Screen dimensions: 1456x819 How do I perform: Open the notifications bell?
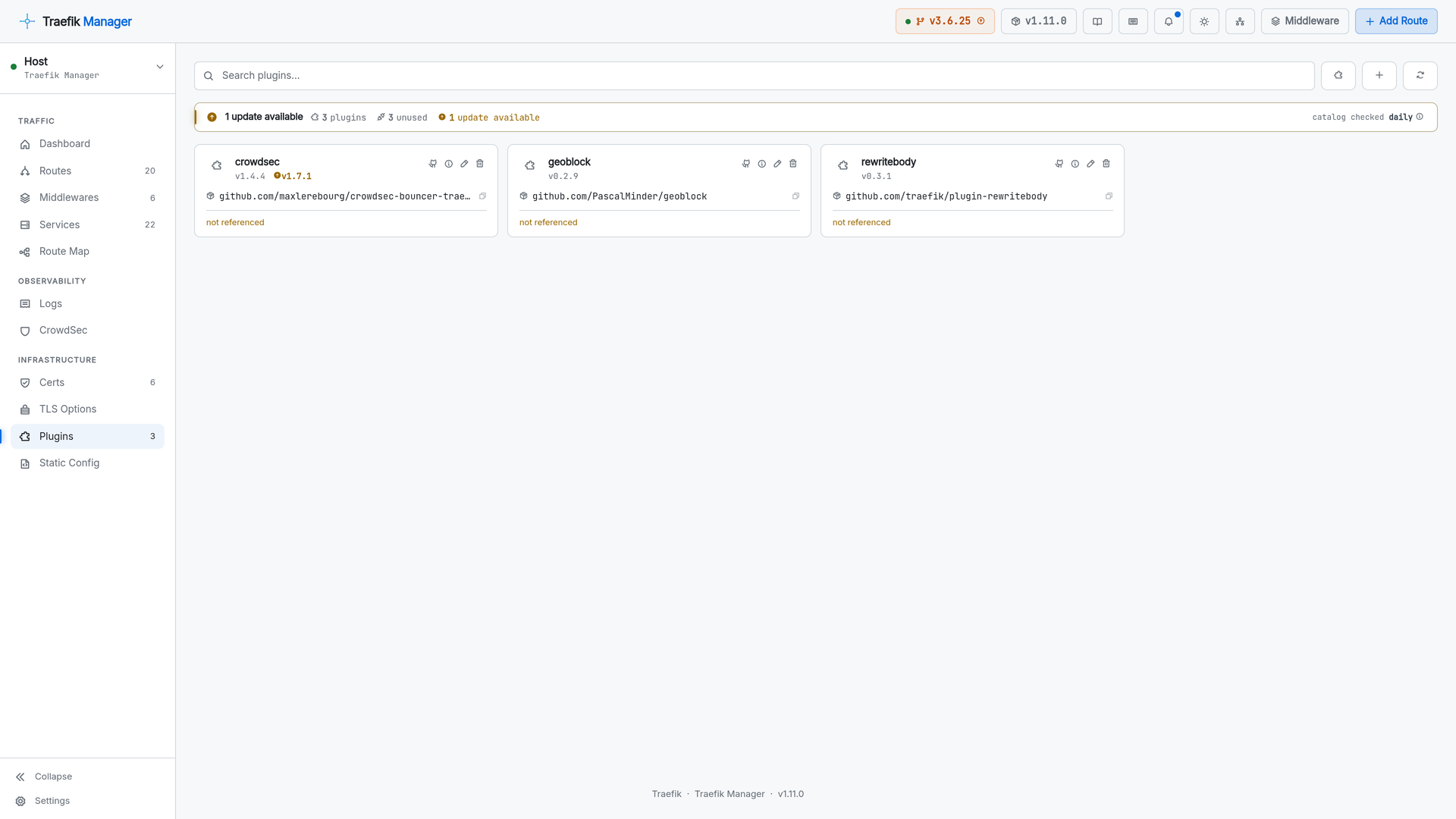(1169, 21)
